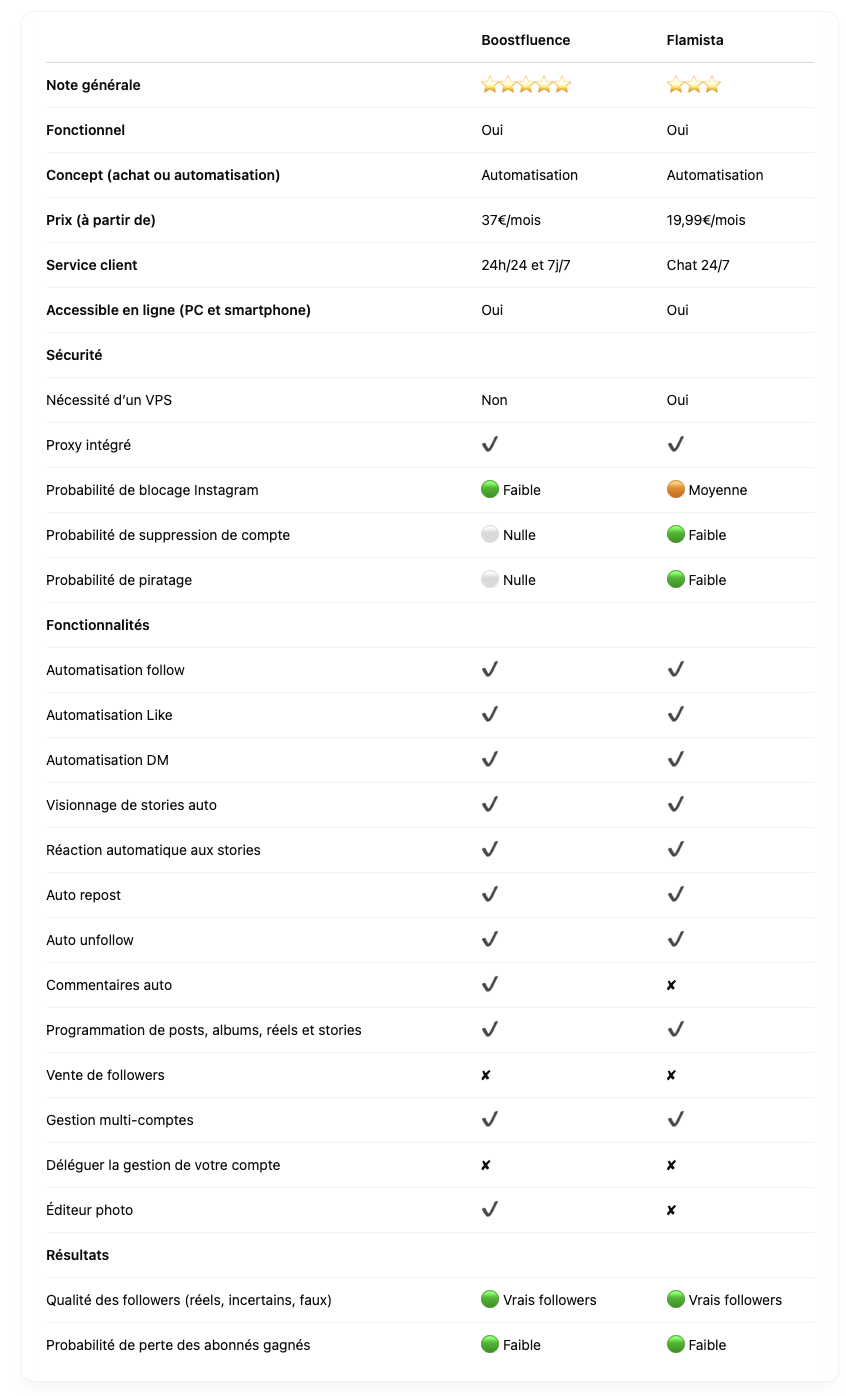Viewport: 846px width, 1396px height.
Task: Click Flamista checkmark for Auto unfollow
Action: 676,939
